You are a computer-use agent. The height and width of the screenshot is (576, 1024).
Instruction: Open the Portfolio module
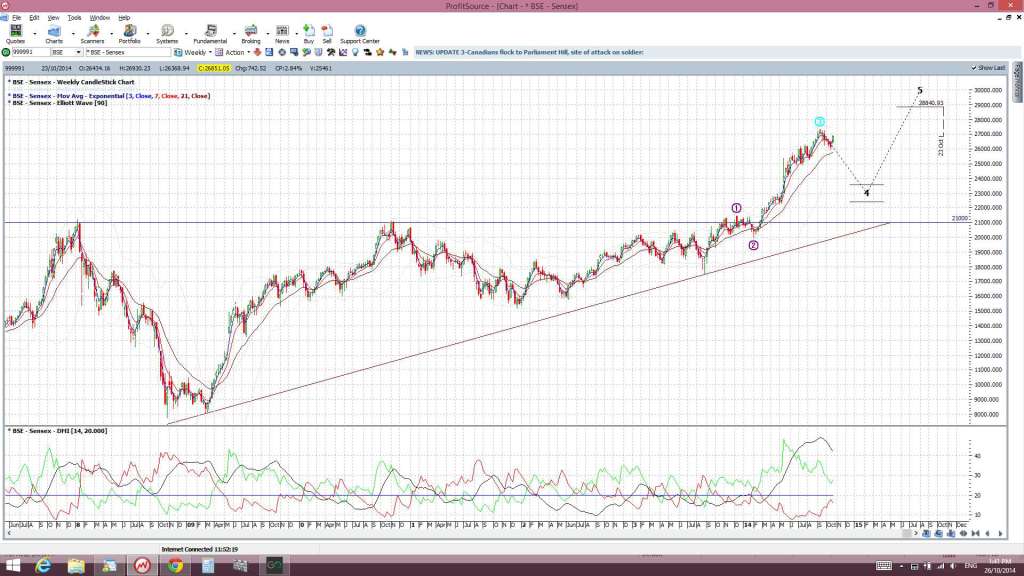click(x=129, y=34)
